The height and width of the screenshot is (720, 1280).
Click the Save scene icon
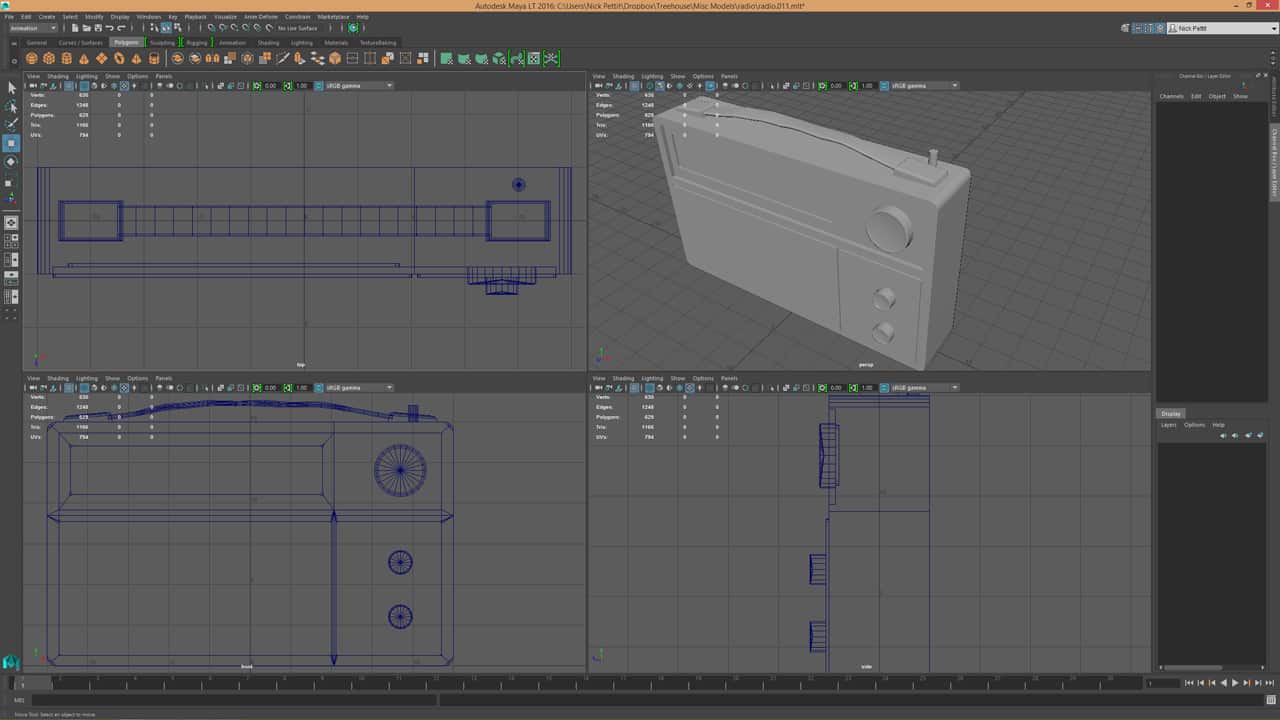click(97, 28)
